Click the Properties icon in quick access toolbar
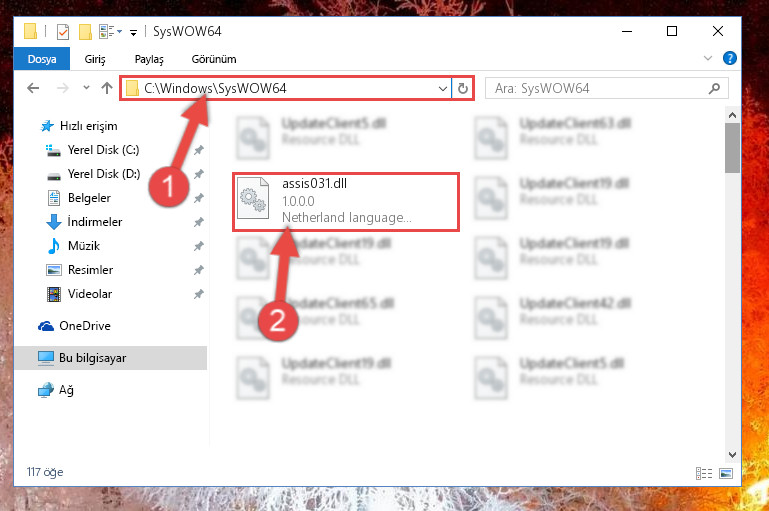The height and width of the screenshot is (511, 769). [63, 32]
